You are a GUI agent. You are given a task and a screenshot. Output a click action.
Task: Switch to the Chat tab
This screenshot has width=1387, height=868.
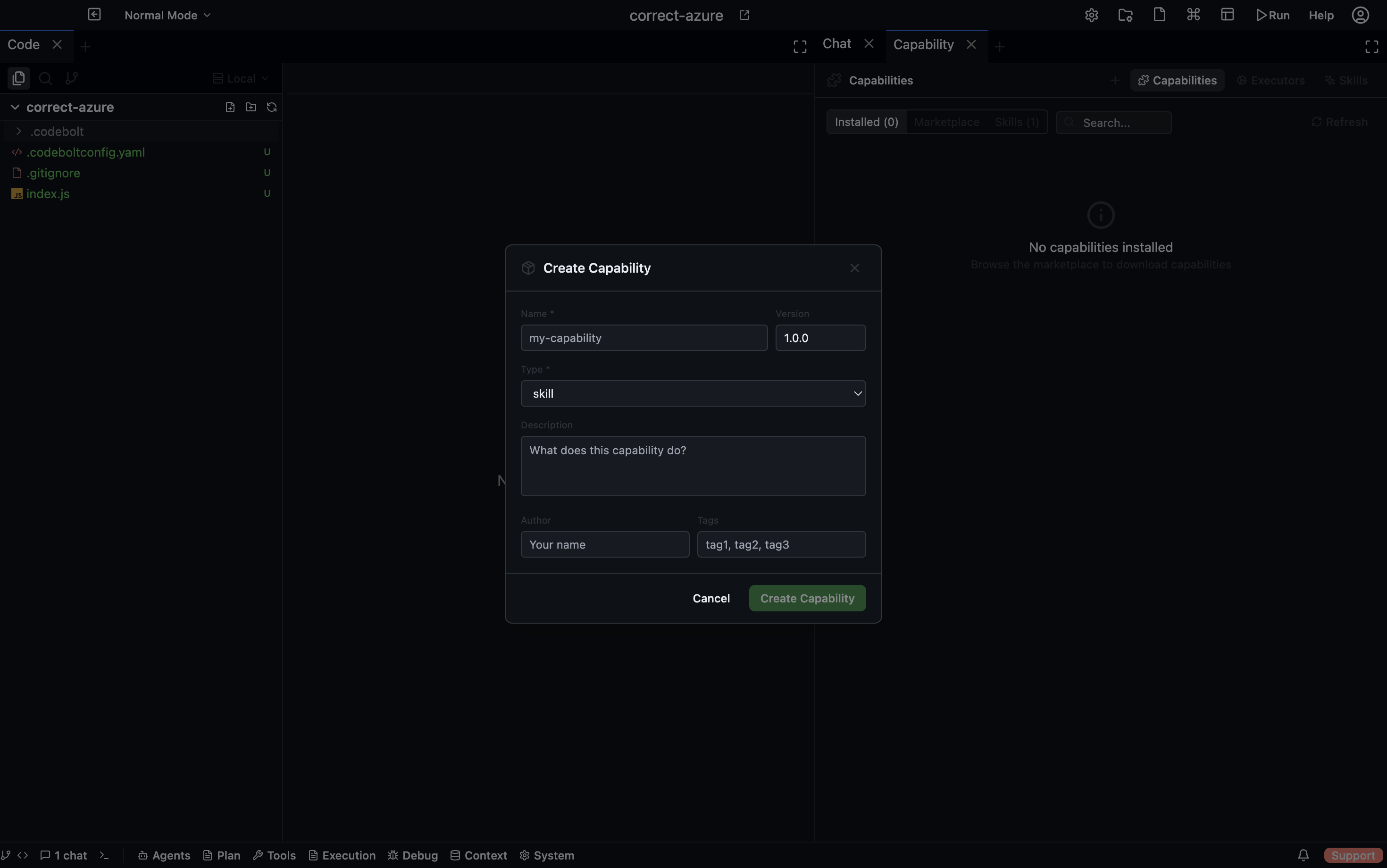tap(836, 44)
